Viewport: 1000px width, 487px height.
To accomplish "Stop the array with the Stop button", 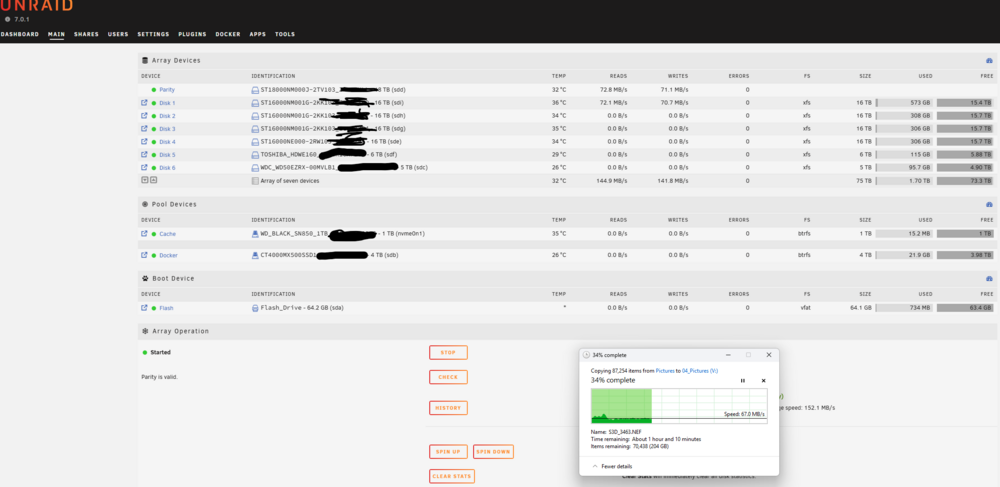I will [x=448, y=353].
